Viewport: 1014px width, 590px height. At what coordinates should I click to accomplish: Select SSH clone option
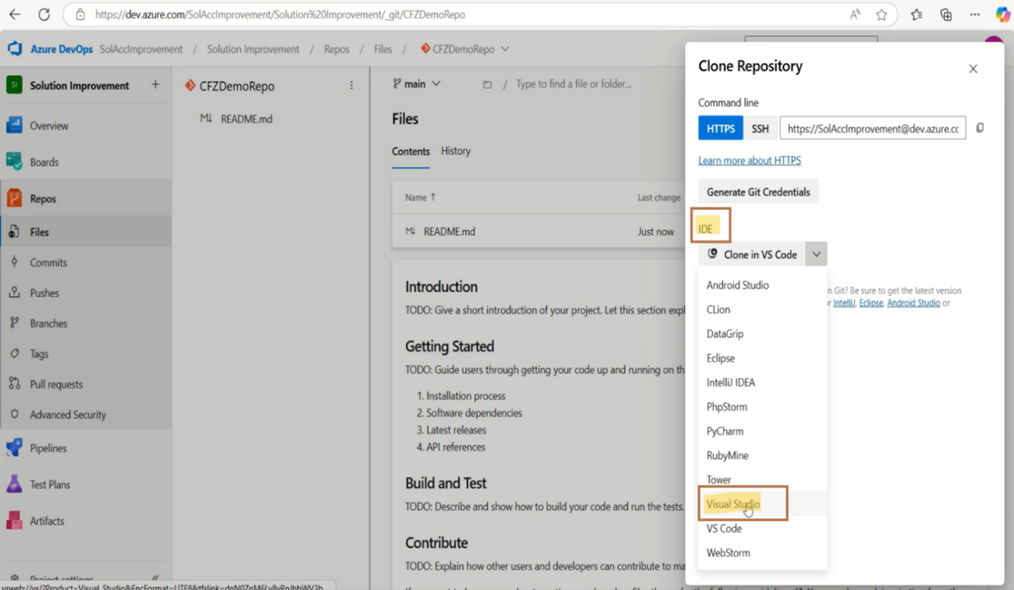(x=760, y=128)
